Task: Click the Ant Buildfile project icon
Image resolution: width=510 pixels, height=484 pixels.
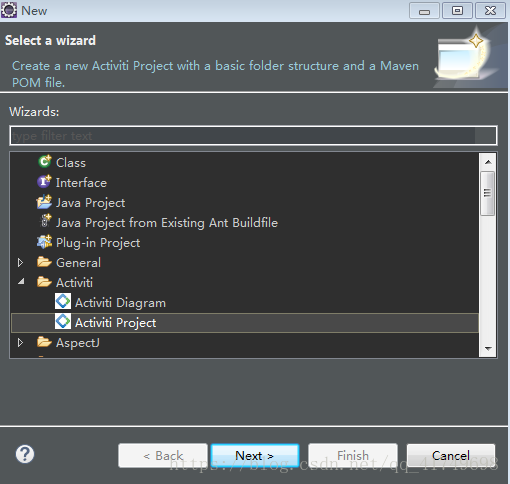Action: (45, 222)
